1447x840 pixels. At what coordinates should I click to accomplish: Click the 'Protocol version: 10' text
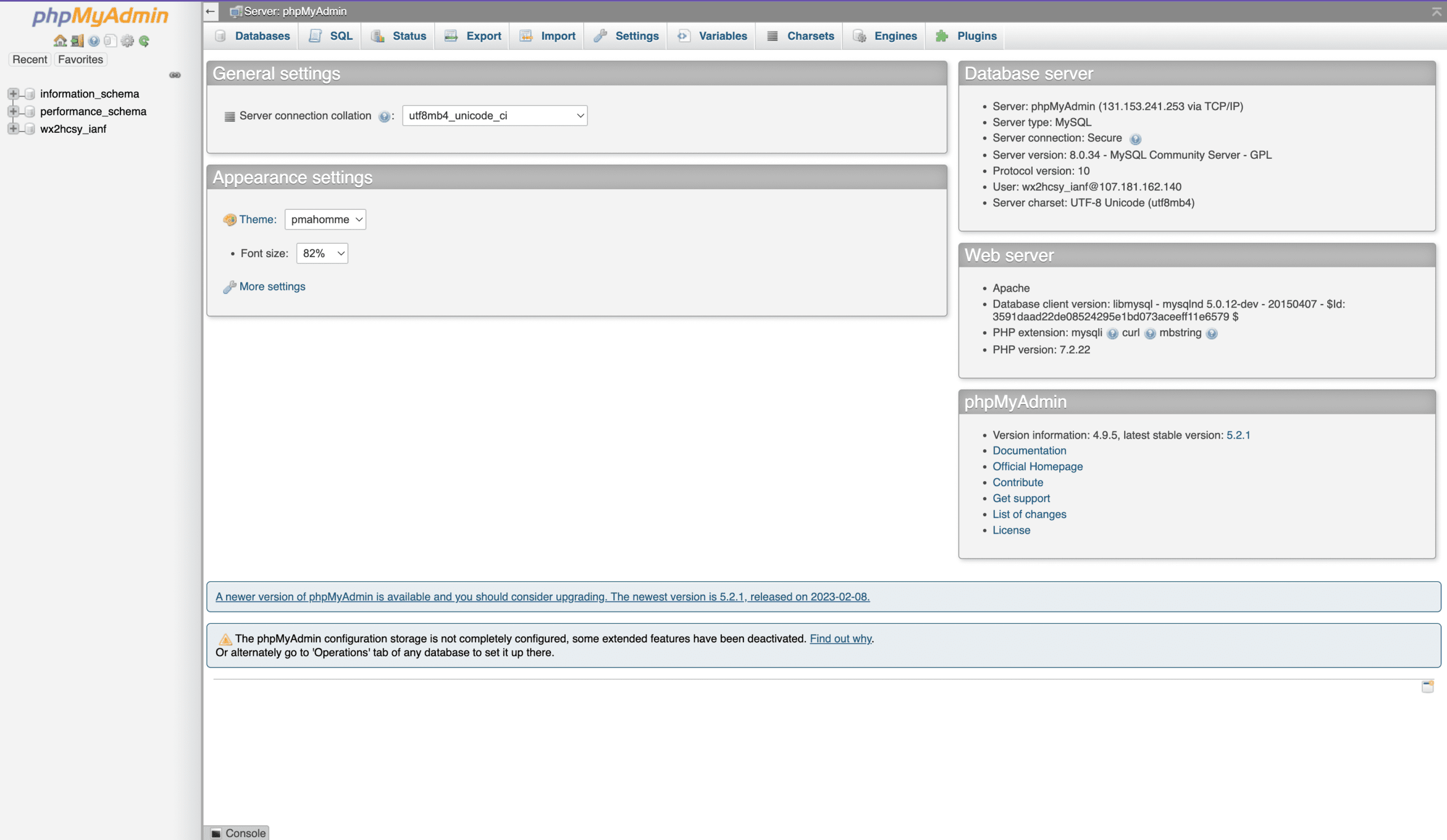pyautogui.click(x=1041, y=171)
